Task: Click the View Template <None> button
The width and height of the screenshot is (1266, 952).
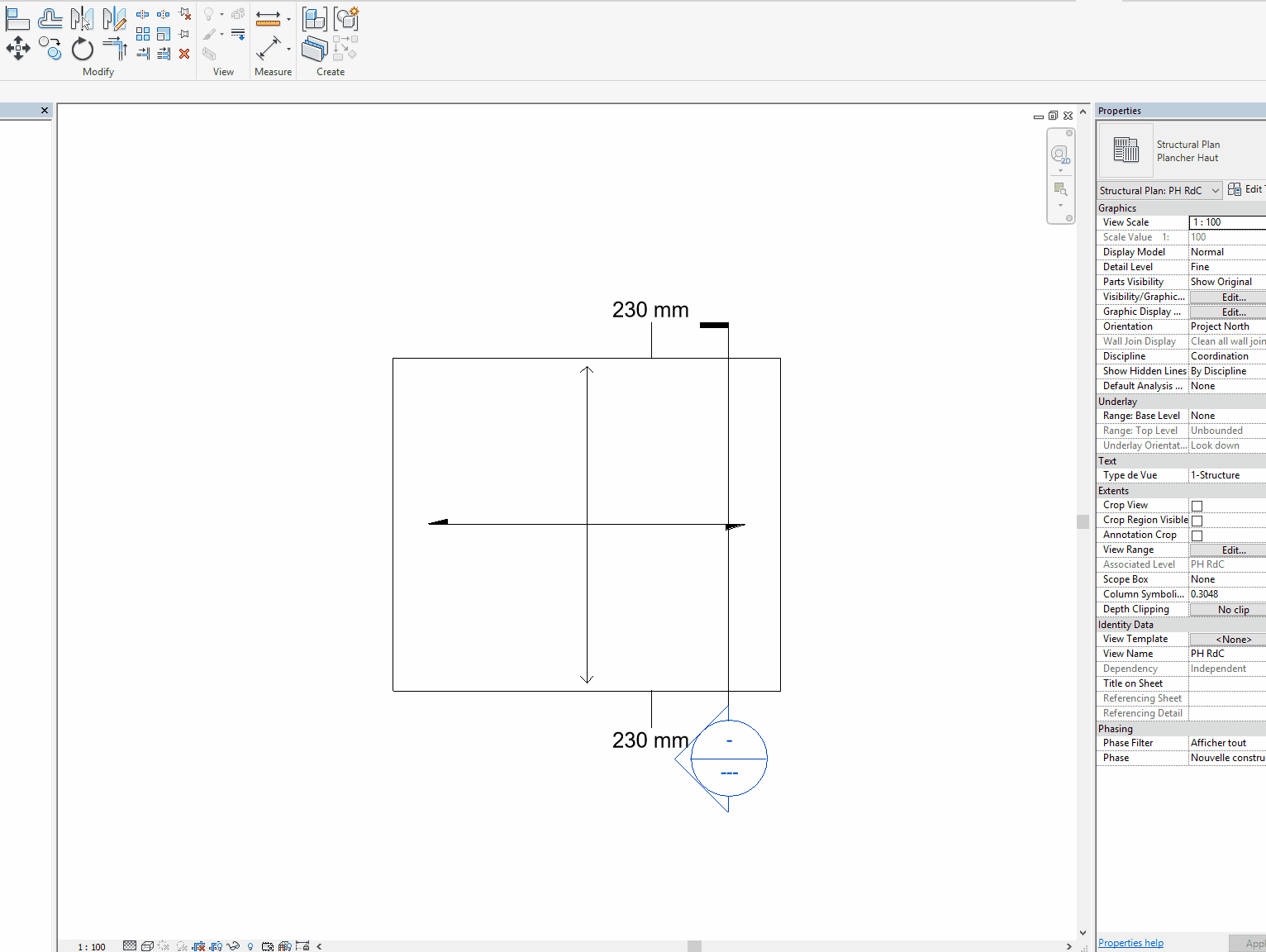Action: click(x=1233, y=640)
